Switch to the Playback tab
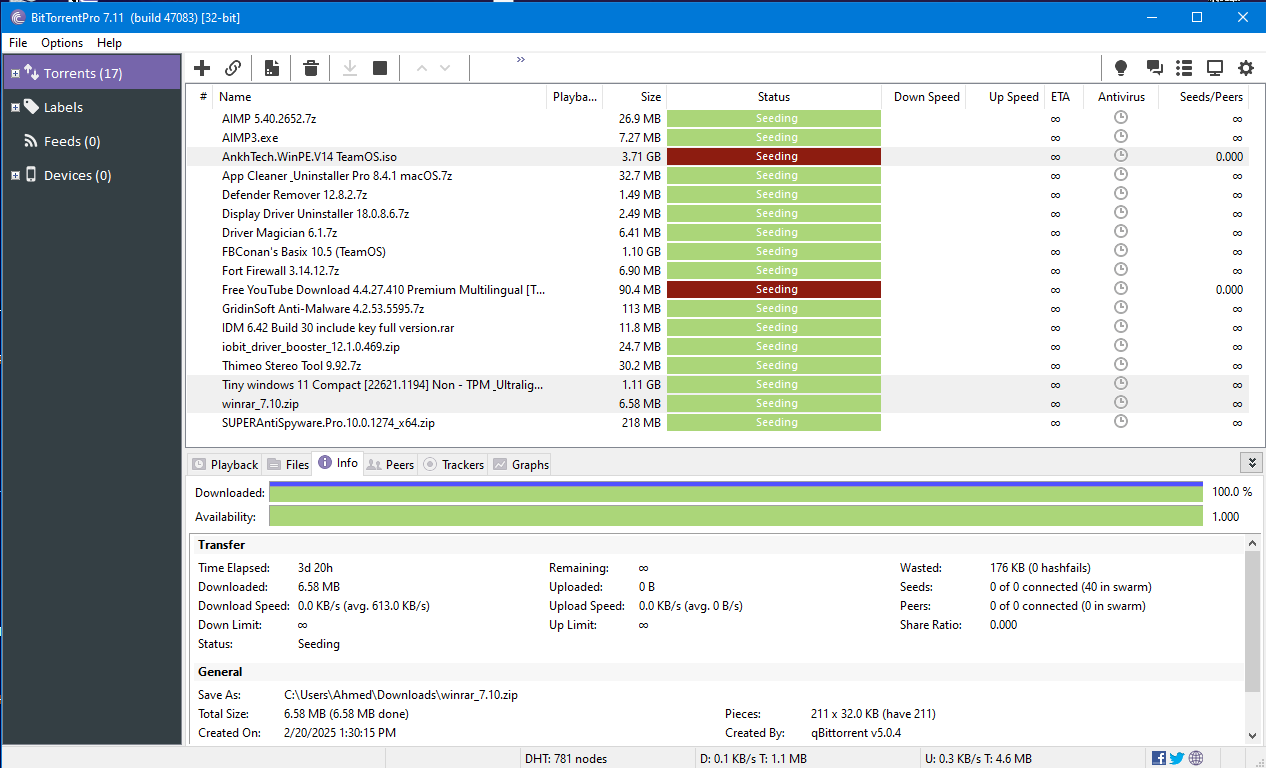1266x768 pixels. 225,464
